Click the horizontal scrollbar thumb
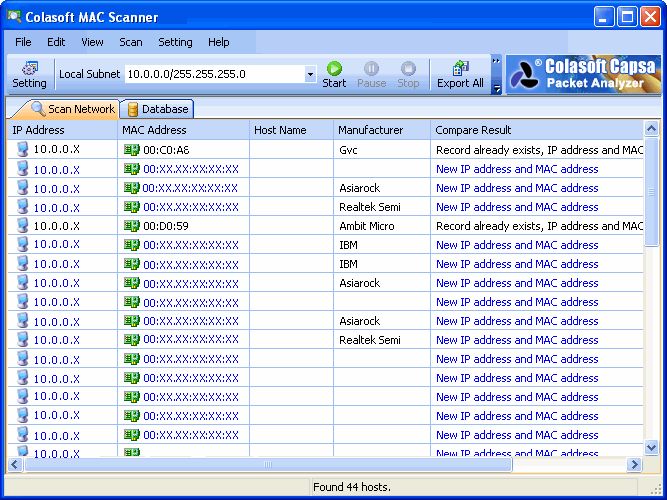Image resolution: width=667 pixels, height=500 pixels. [x=267, y=465]
